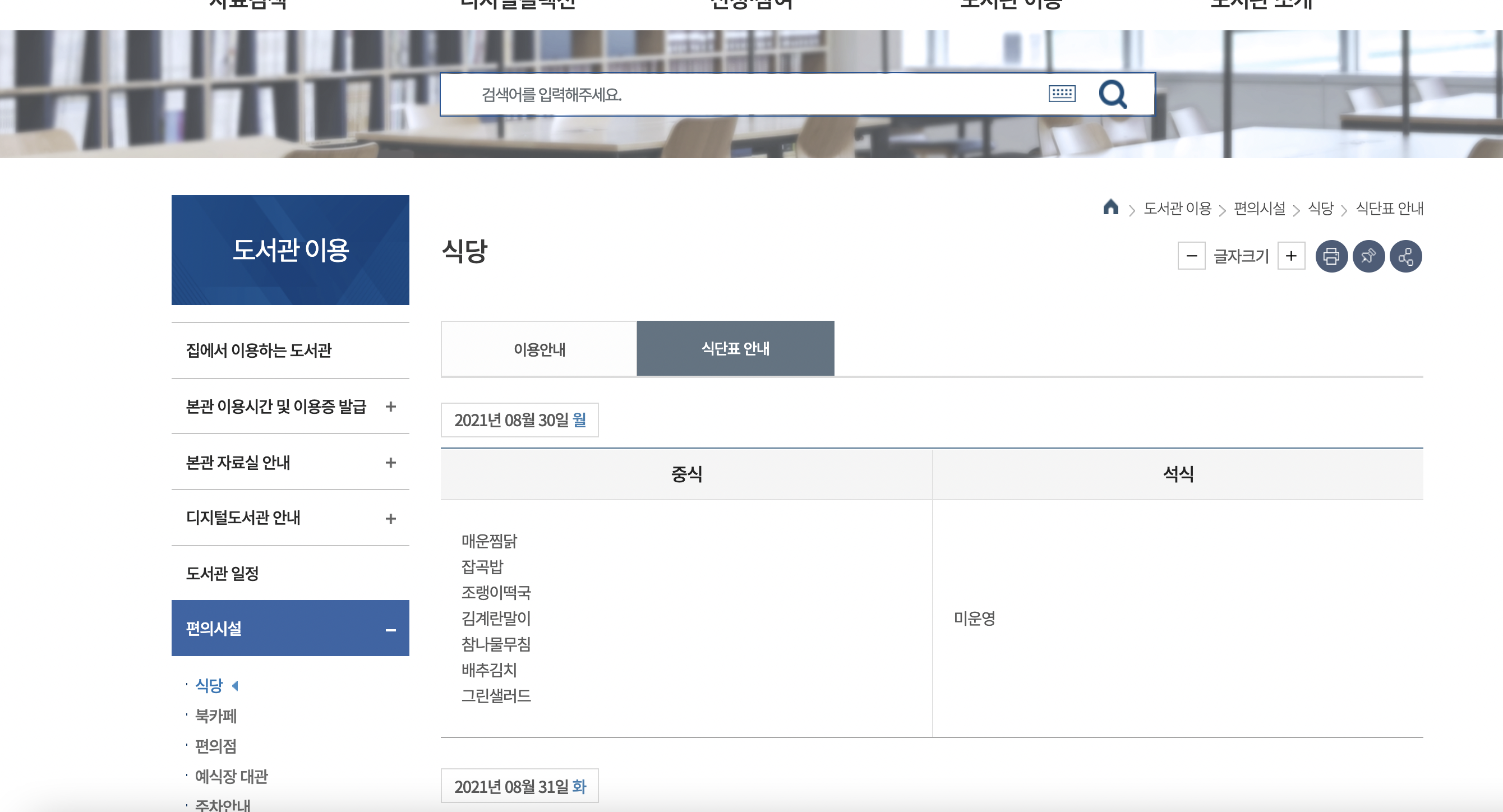Select the 식단표 안내 tab
Image resolution: width=1503 pixels, height=812 pixels.
735,349
